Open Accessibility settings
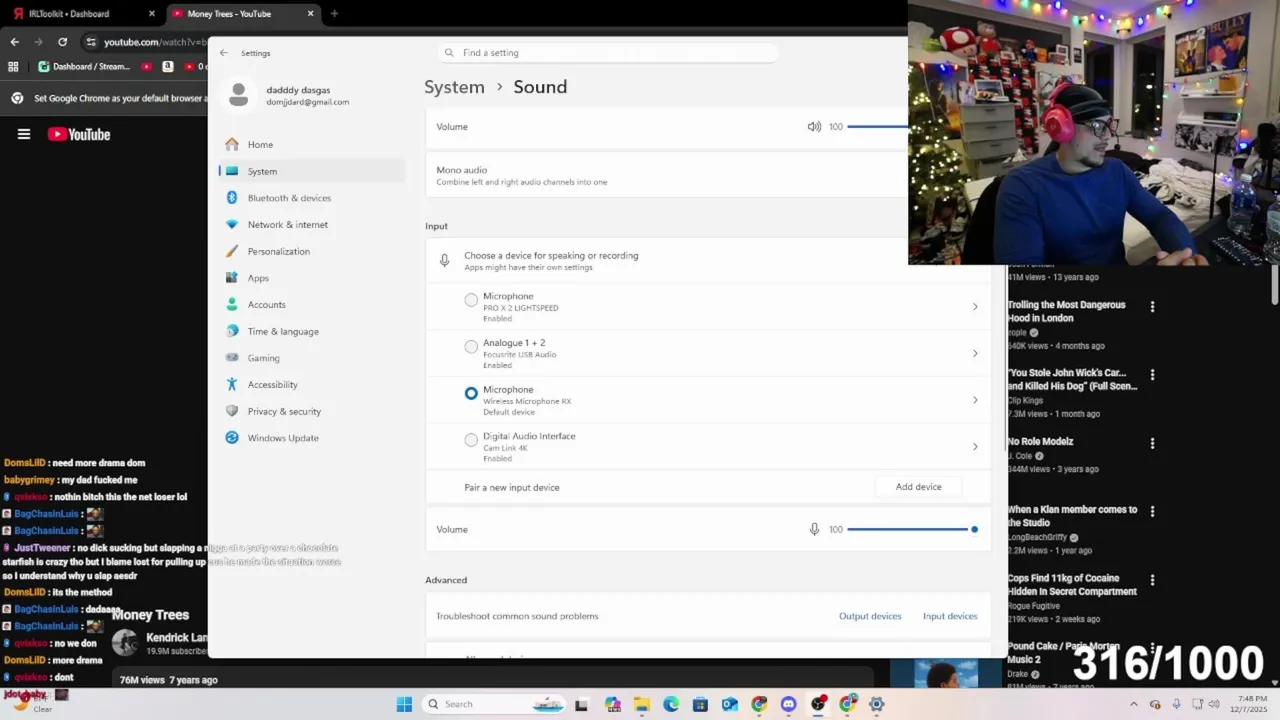Screen dimensions: 1280x720 pyautogui.click(x=311, y=385)
